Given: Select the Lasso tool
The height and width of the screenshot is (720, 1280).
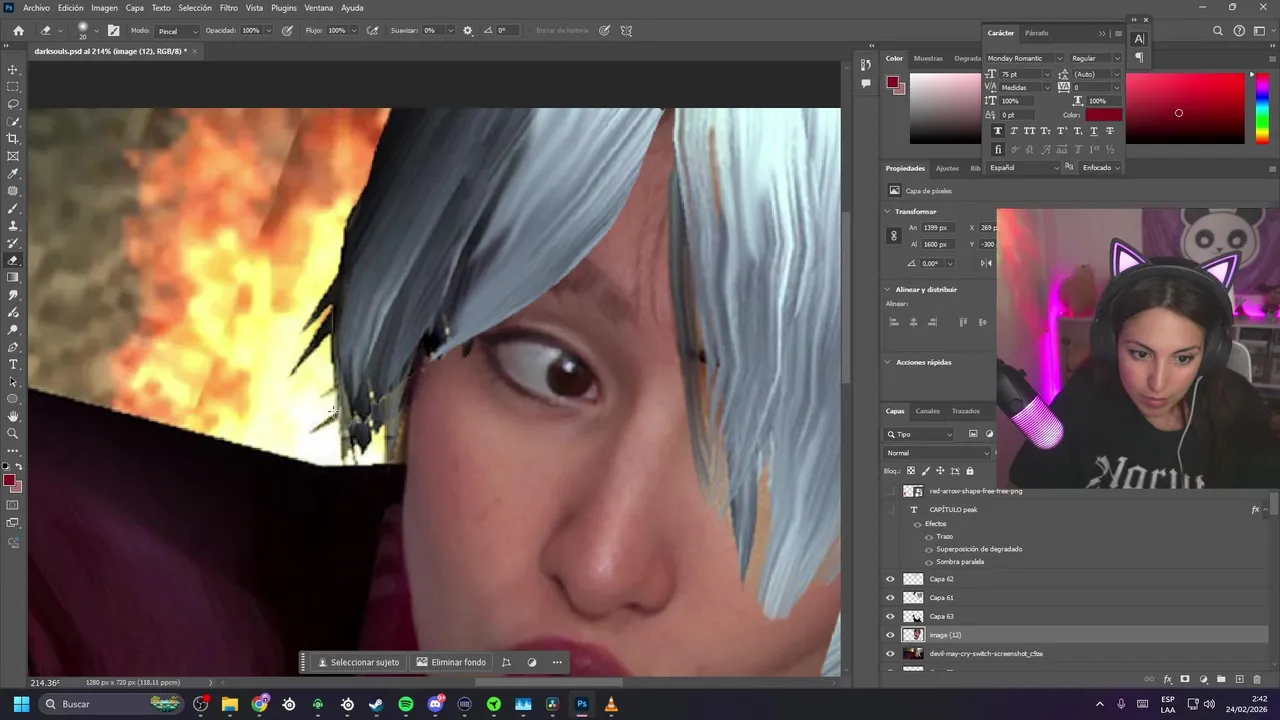Looking at the screenshot, I should (x=13, y=104).
